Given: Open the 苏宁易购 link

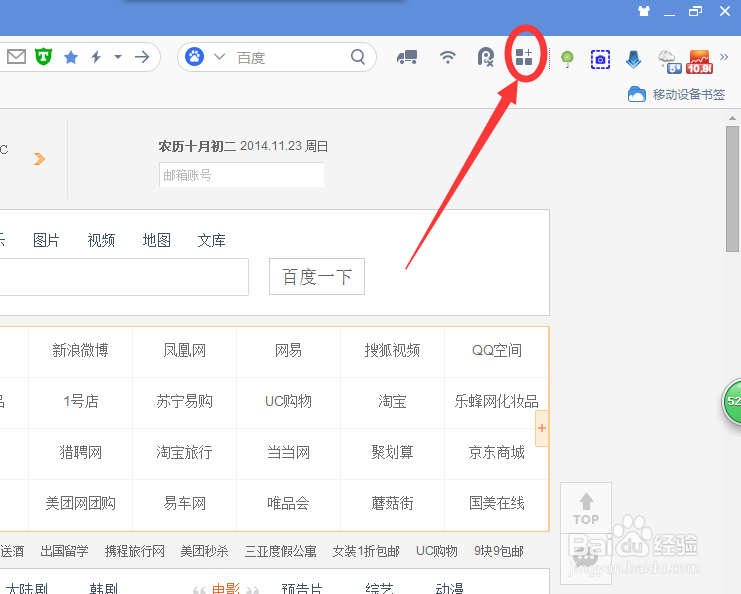Looking at the screenshot, I should [x=184, y=401].
